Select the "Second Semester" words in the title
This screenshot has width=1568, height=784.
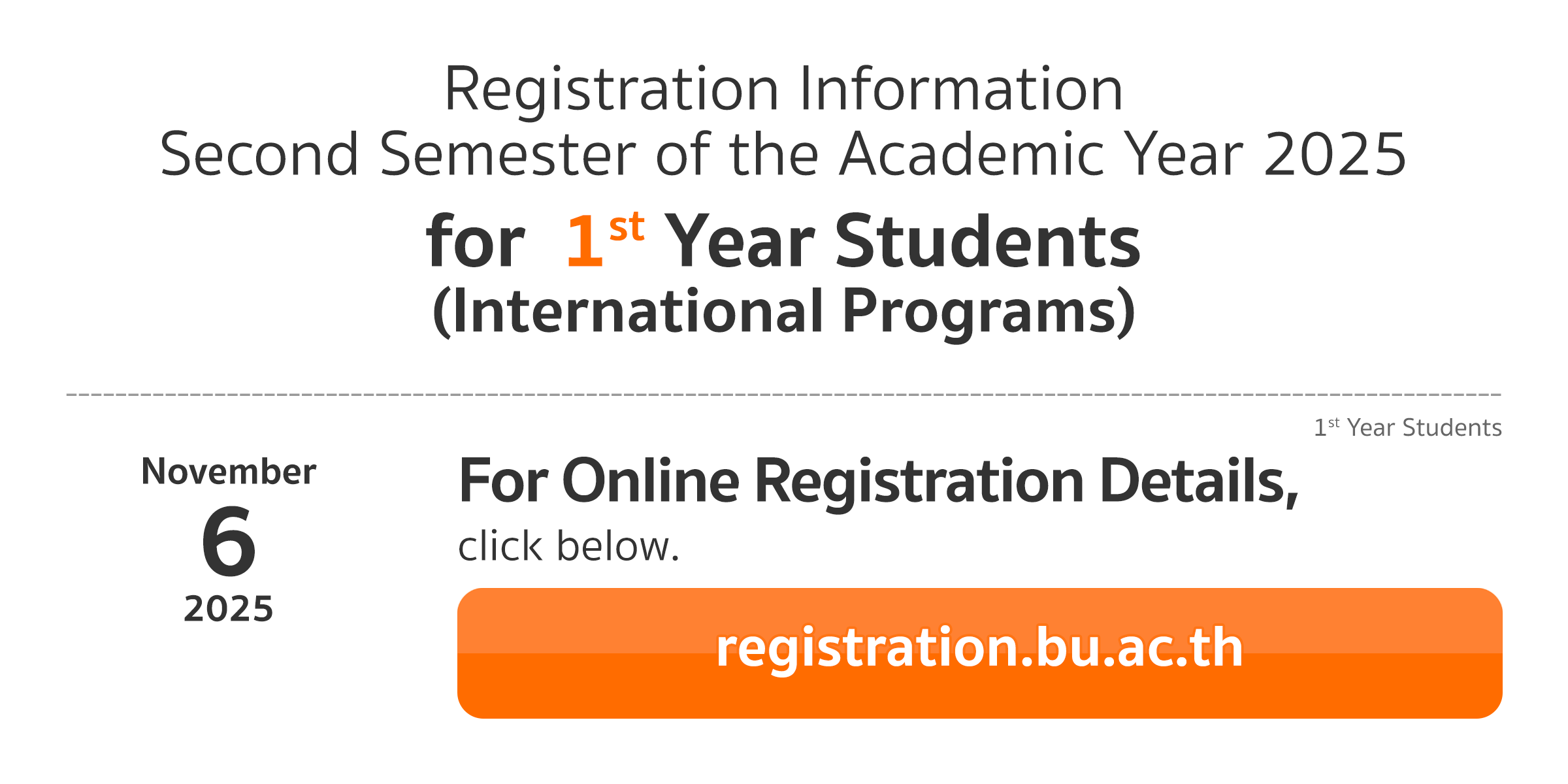[x=397, y=155]
